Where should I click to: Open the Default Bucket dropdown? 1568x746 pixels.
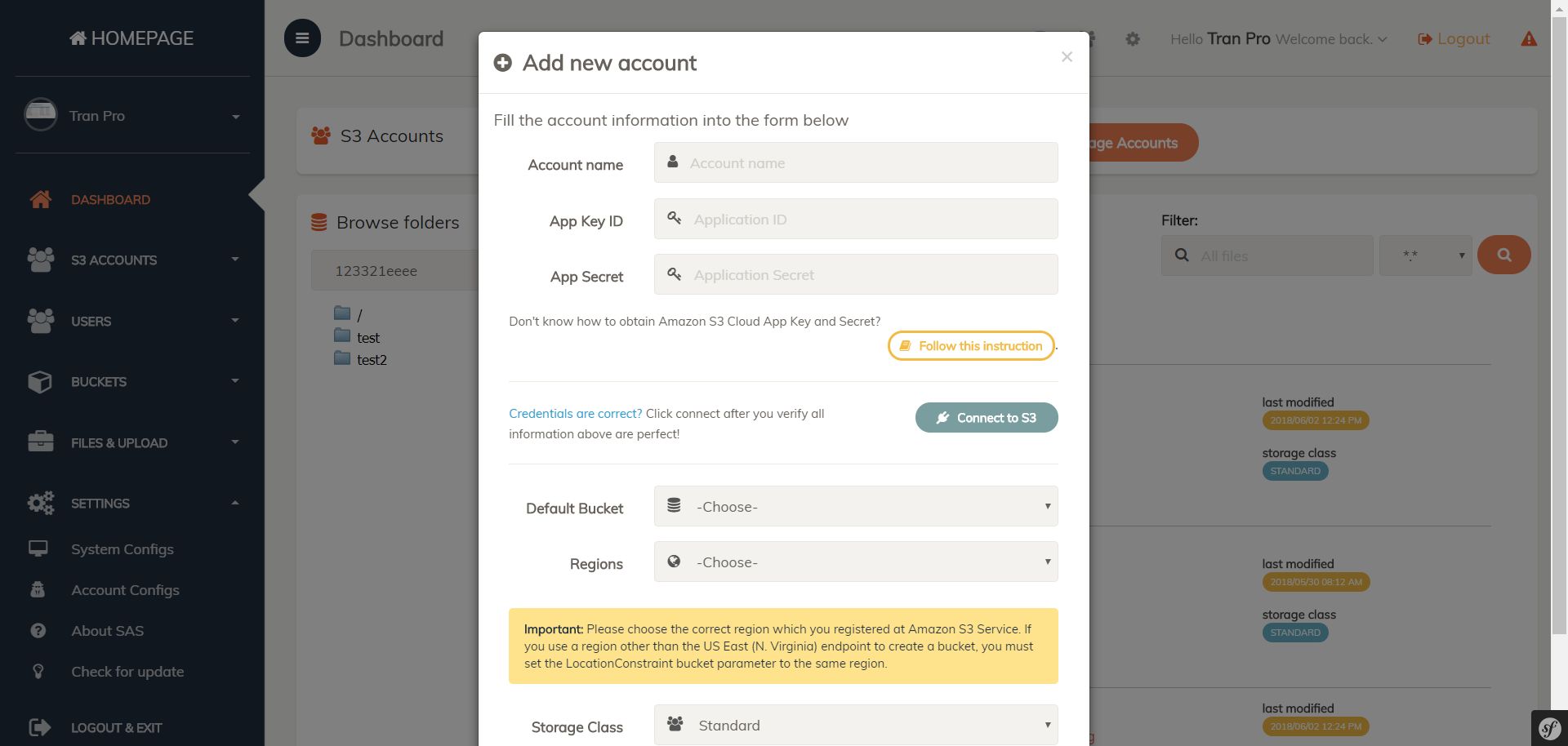[x=855, y=507]
